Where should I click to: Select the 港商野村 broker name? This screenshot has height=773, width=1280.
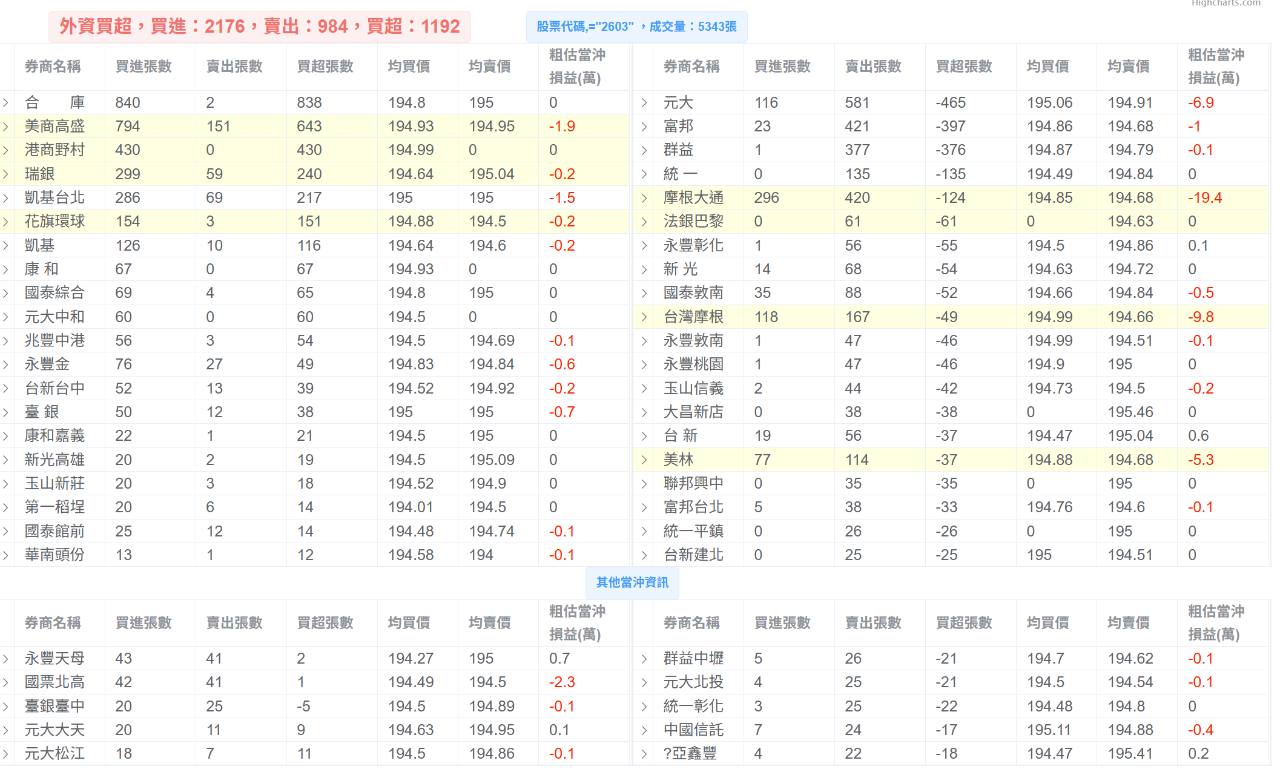[x=54, y=150]
